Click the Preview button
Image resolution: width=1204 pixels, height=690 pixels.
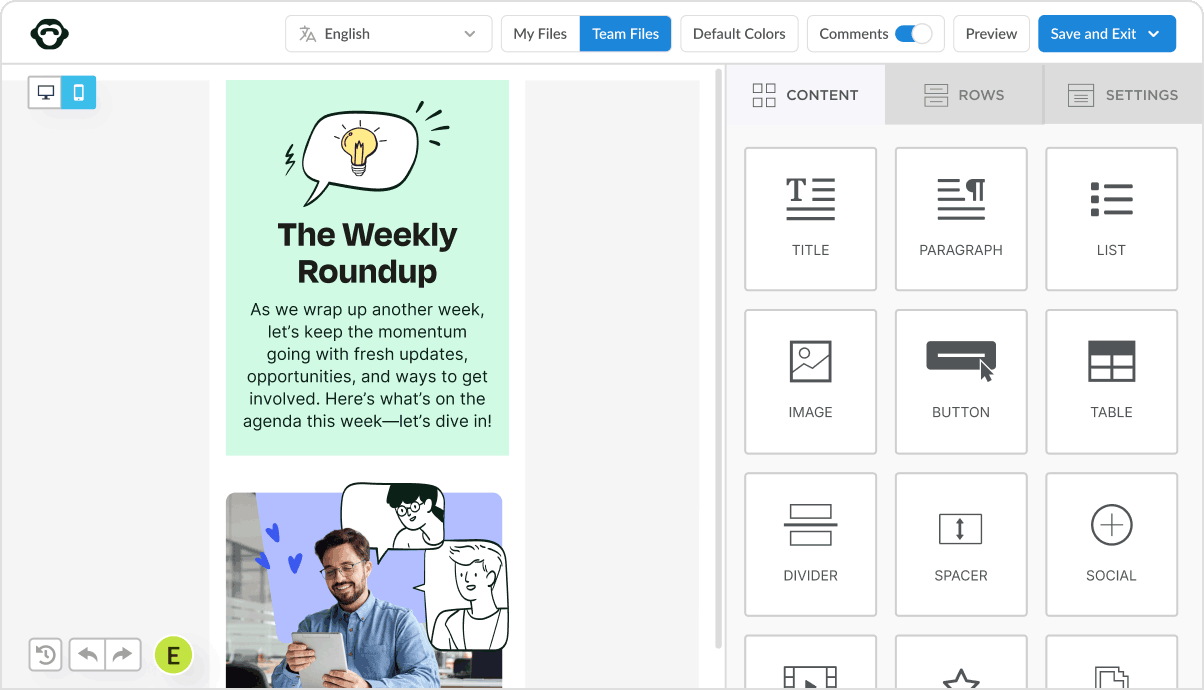point(991,34)
